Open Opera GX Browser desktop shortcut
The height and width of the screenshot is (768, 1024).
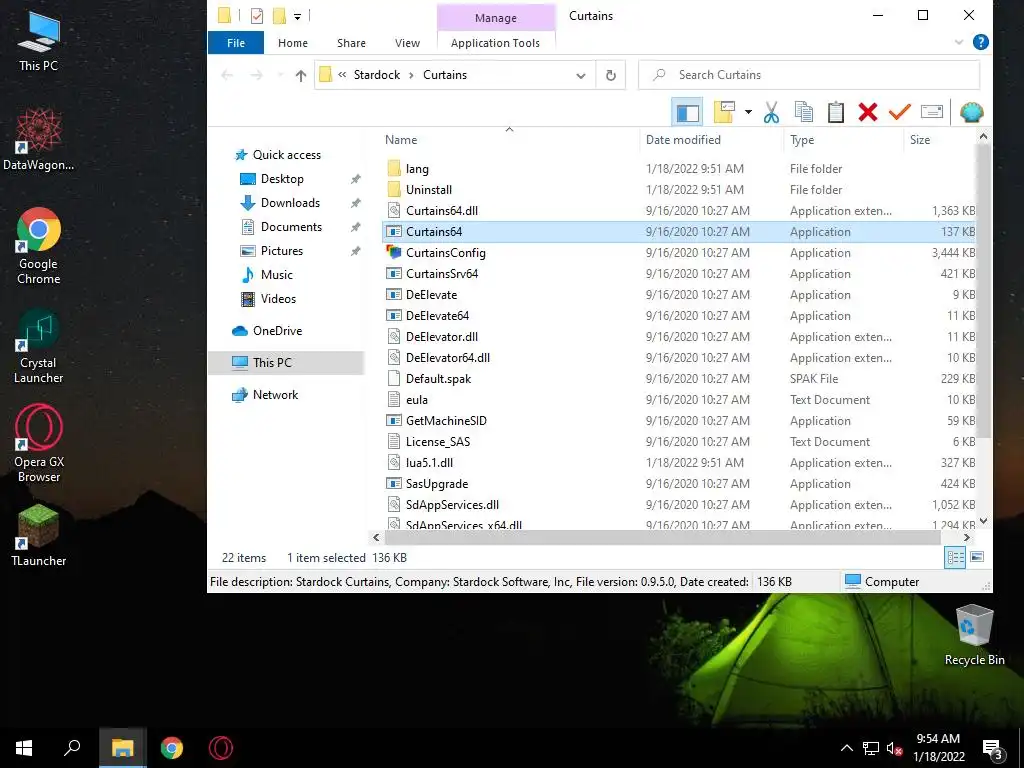[x=39, y=444]
